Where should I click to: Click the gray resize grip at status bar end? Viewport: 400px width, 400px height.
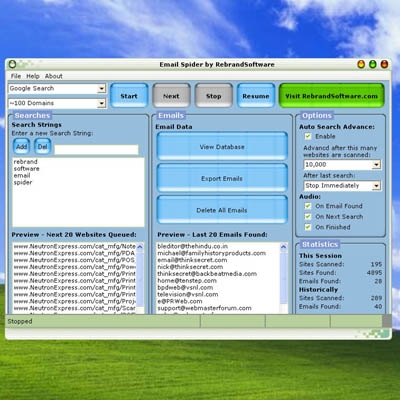(387, 321)
